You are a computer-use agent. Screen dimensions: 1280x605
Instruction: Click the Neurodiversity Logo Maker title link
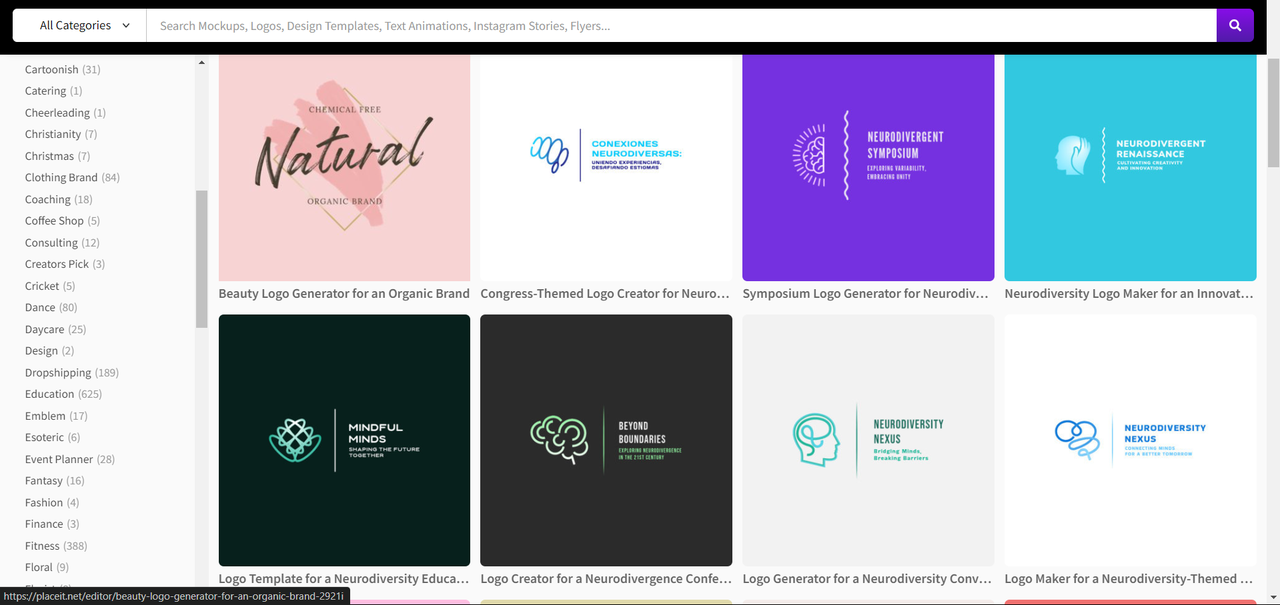coord(1129,294)
